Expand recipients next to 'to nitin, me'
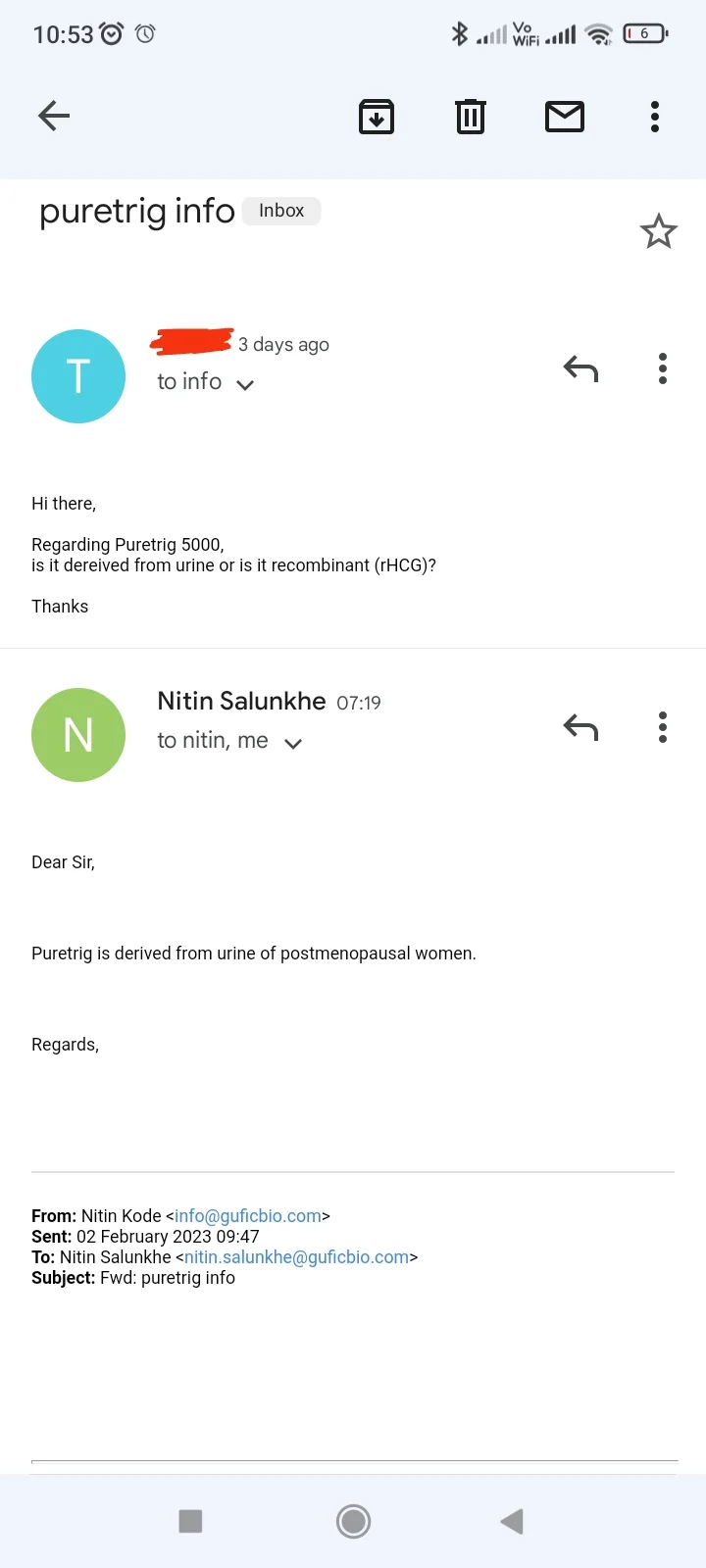The width and height of the screenshot is (706, 1568). (293, 743)
